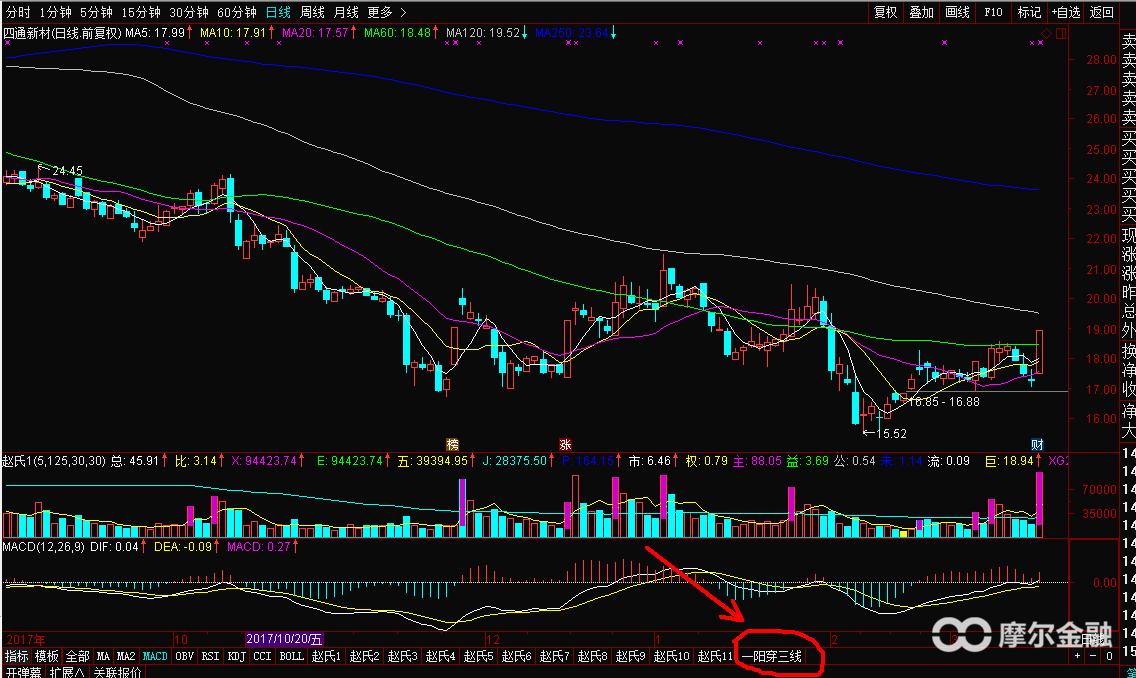This screenshot has height=678, width=1136.
Task: Select the 赵氏6 indicator tab
Action: tap(517, 656)
